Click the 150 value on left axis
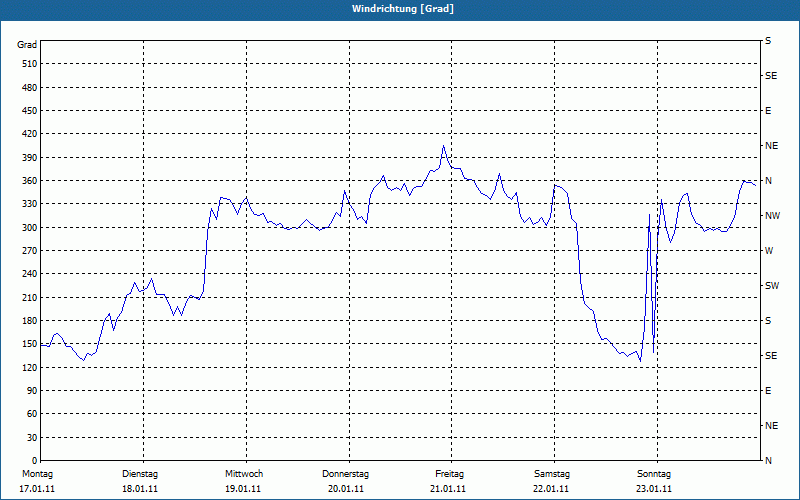This screenshot has height=500, width=800. [x=30, y=344]
